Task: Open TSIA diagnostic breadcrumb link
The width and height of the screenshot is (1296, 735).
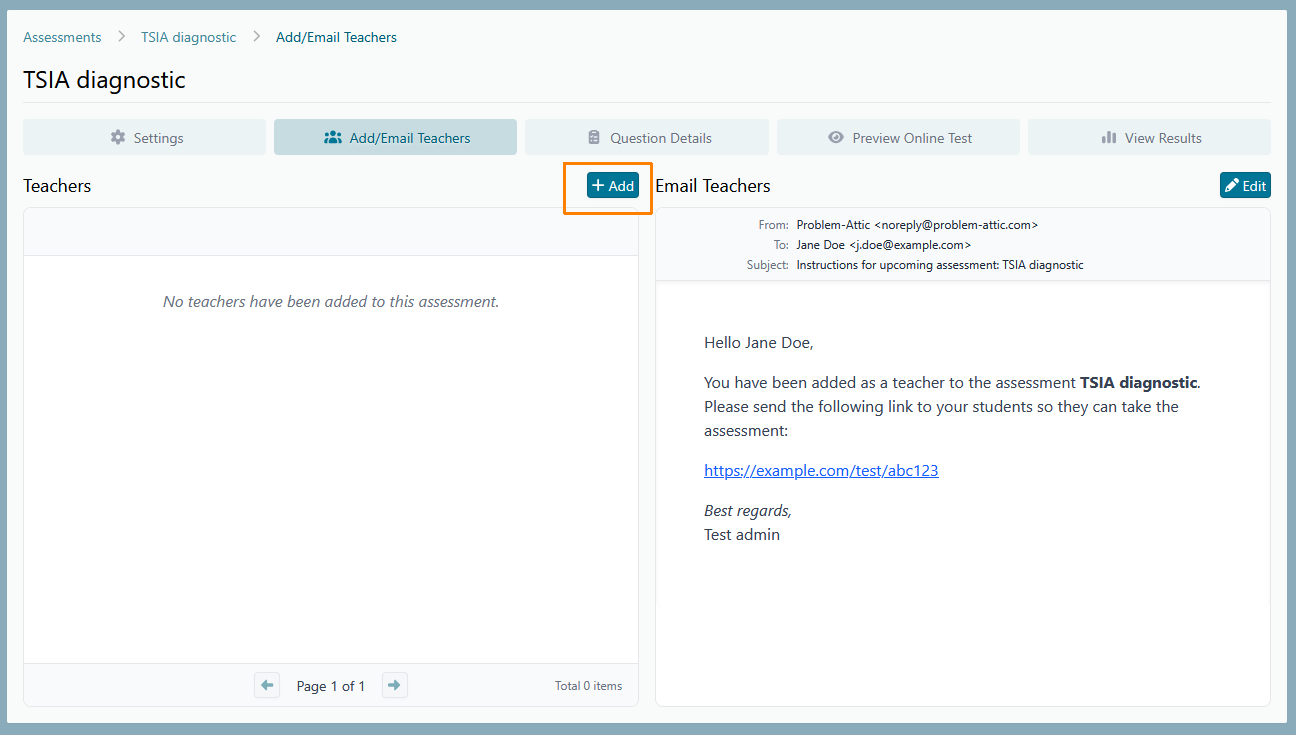Action: coord(188,37)
